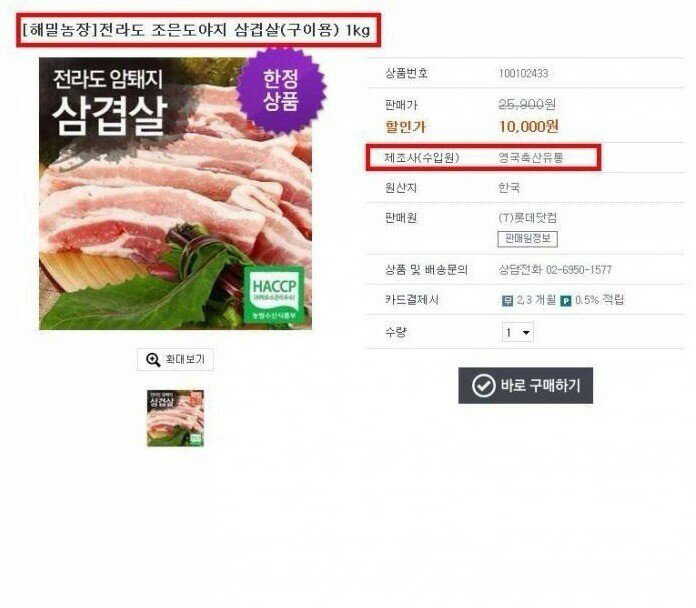This screenshot has width=696, height=608.
Task: Click the purple 한정상품 badge
Action: point(281,91)
